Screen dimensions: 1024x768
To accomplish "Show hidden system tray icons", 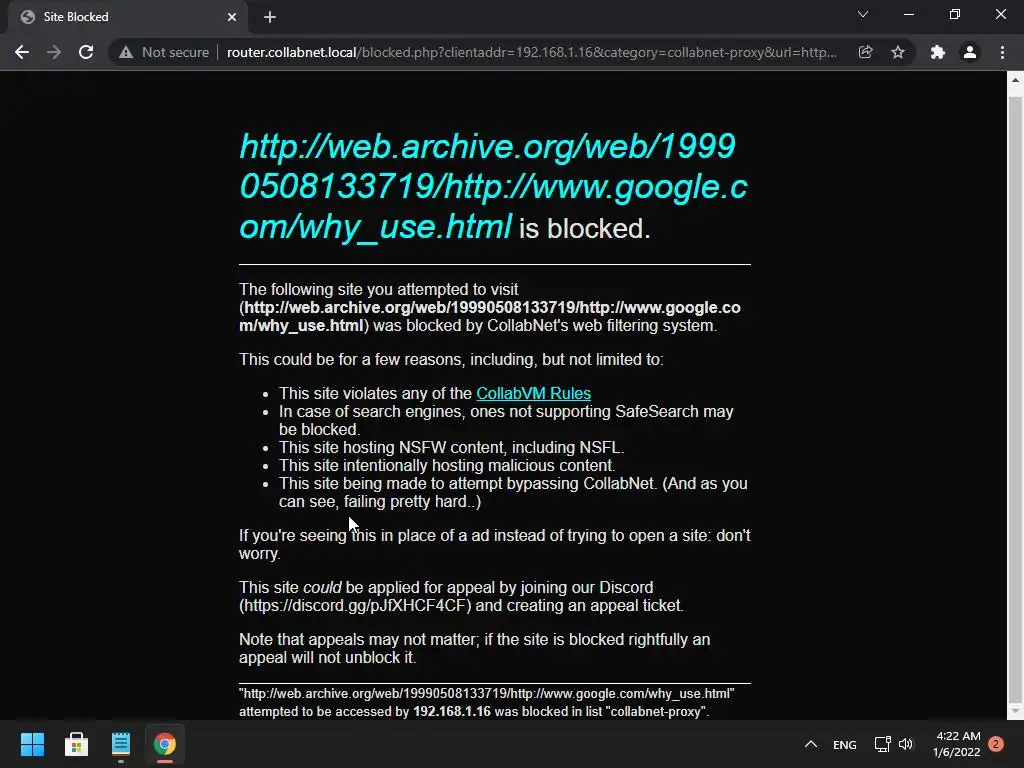I will pyautogui.click(x=810, y=744).
